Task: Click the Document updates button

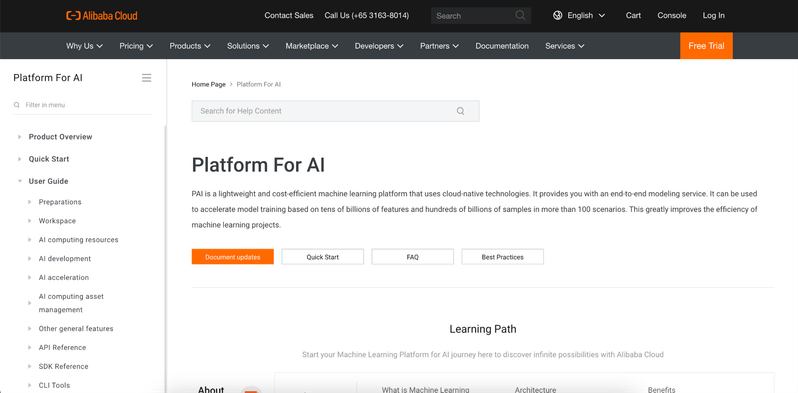Action: (x=233, y=257)
